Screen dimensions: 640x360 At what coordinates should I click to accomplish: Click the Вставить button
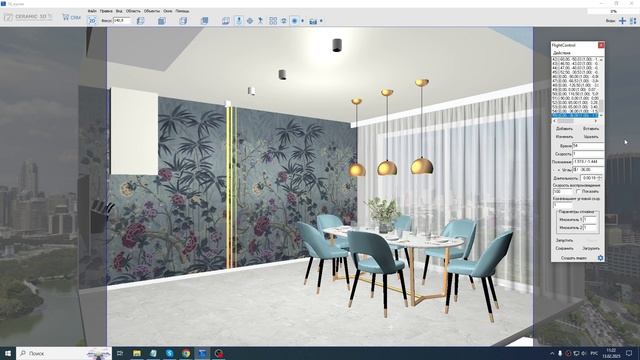tap(591, 129)
